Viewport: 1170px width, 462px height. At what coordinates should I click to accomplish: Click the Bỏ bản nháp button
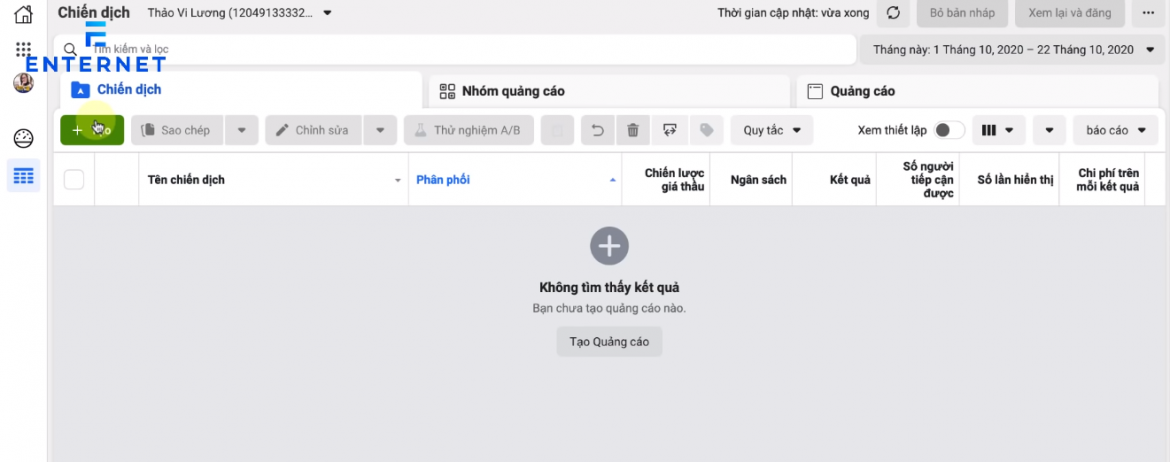click(x=963, y=13)
